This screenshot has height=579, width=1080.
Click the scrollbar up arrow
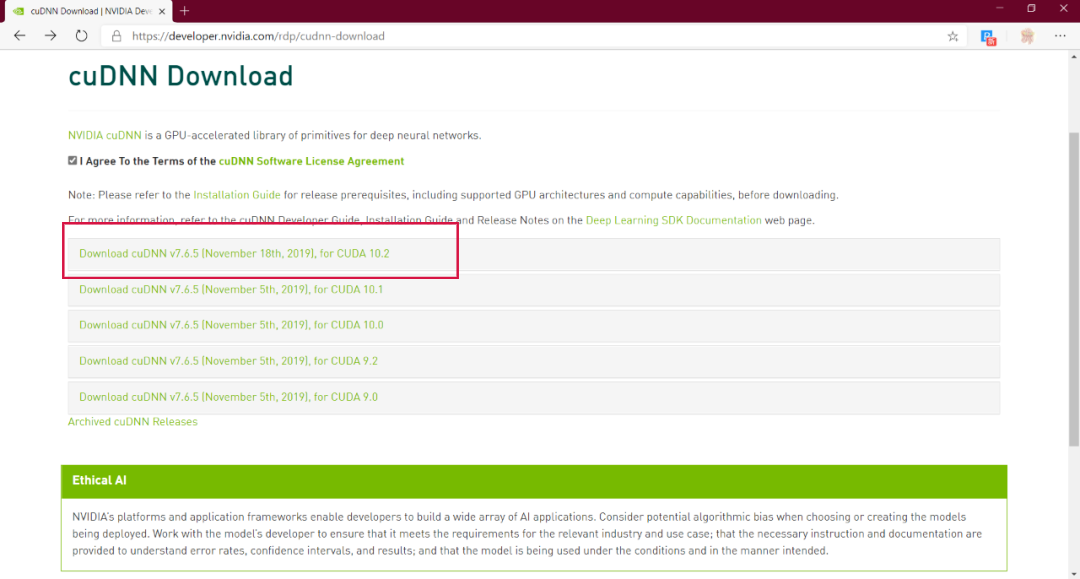1074,57
